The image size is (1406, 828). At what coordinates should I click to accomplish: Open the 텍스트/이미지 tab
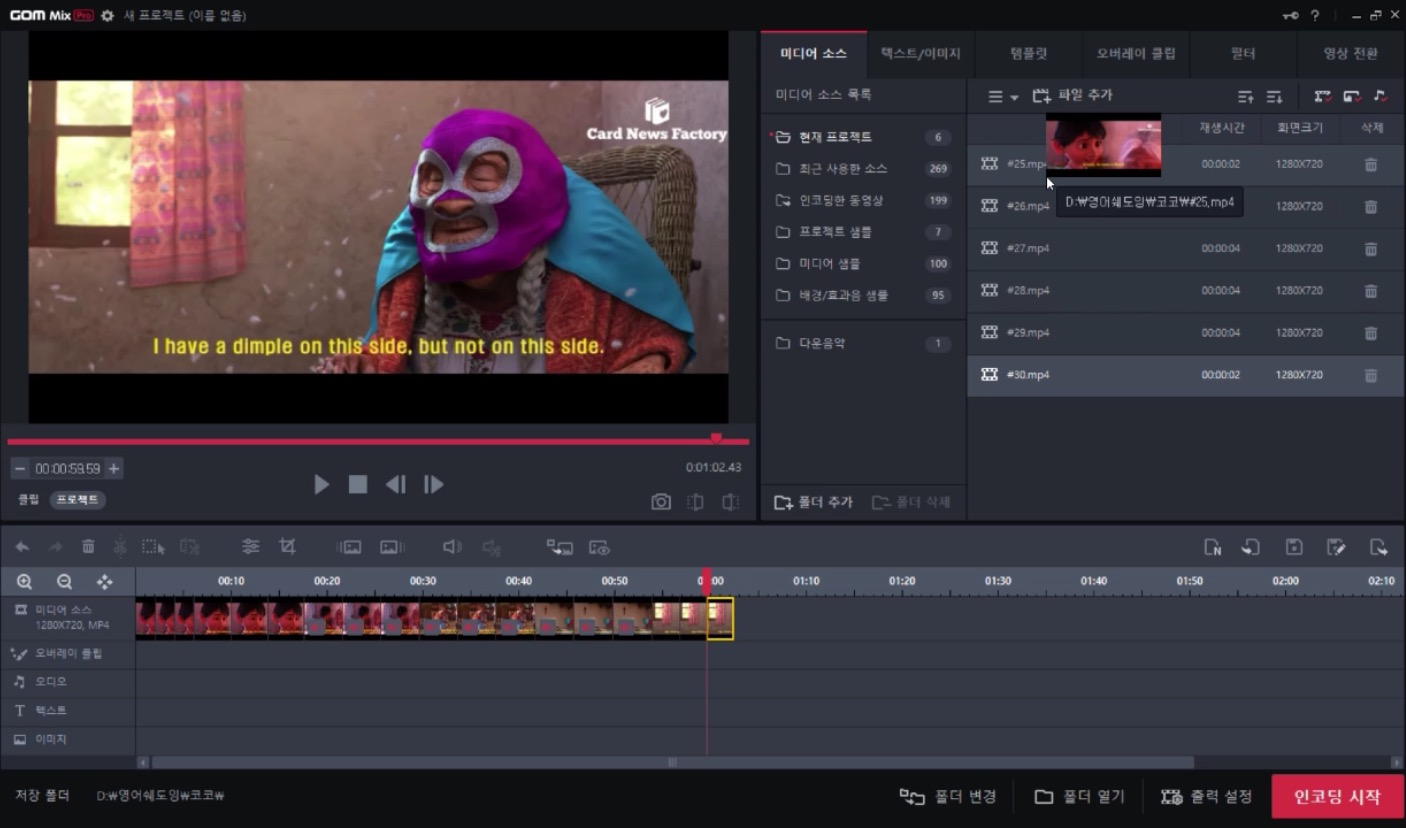(920, 54)
